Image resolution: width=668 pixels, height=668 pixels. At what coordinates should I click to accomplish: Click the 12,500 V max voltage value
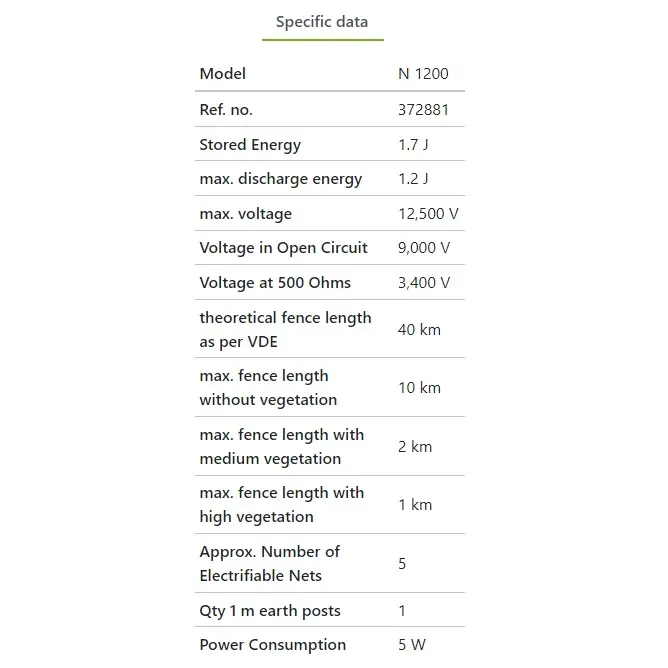pos(428,214)
